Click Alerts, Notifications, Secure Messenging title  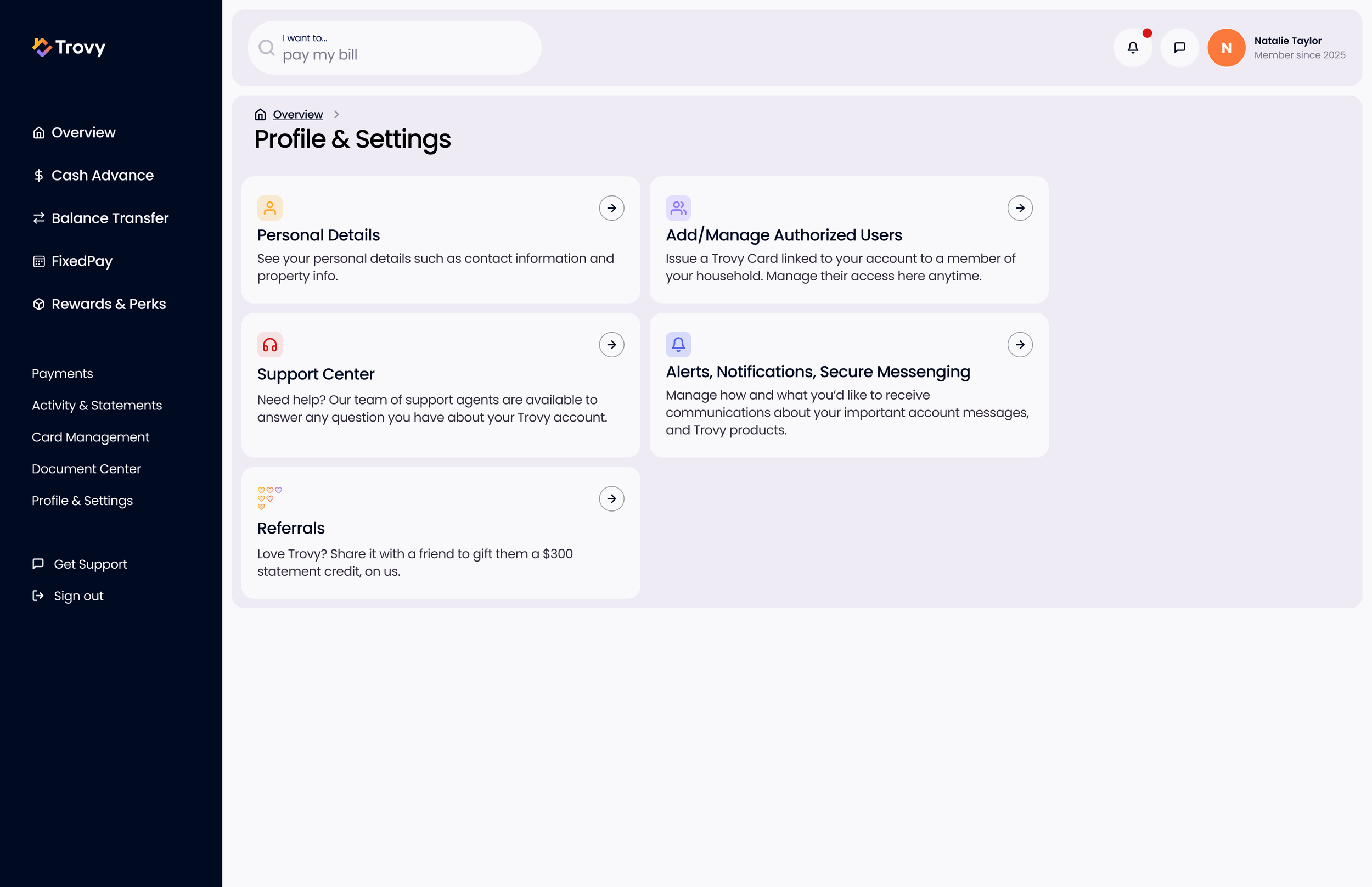(x=818, y=372)
